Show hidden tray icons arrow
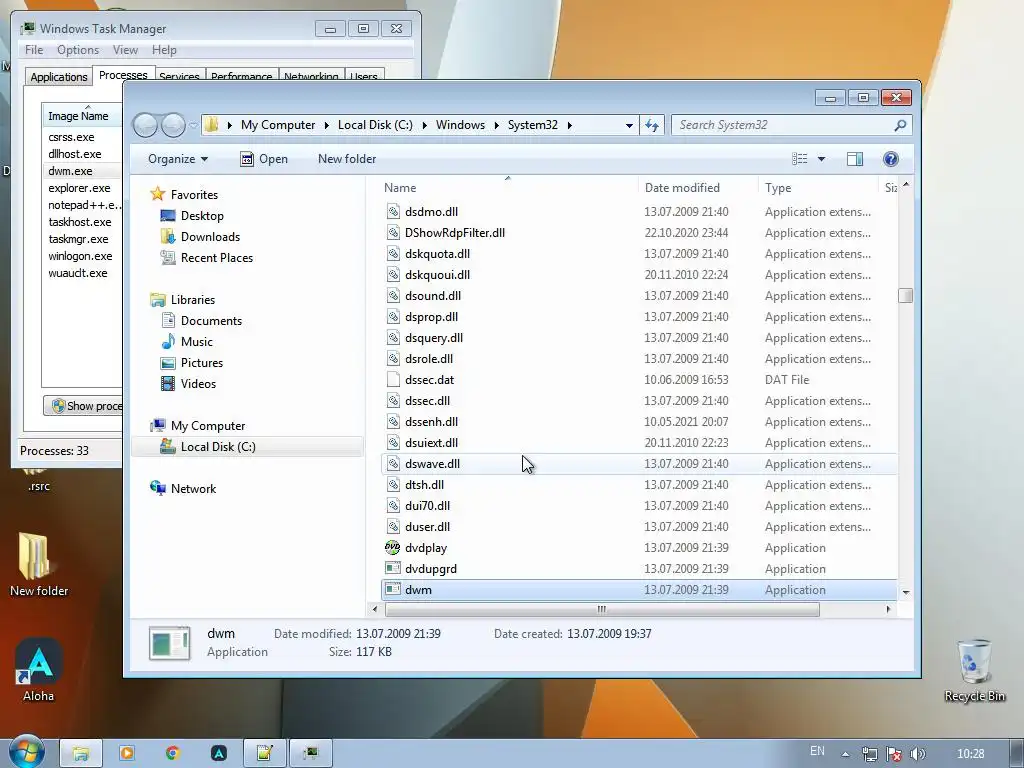The height and width of the screenshot is (768, 1024). click(845, 754)
